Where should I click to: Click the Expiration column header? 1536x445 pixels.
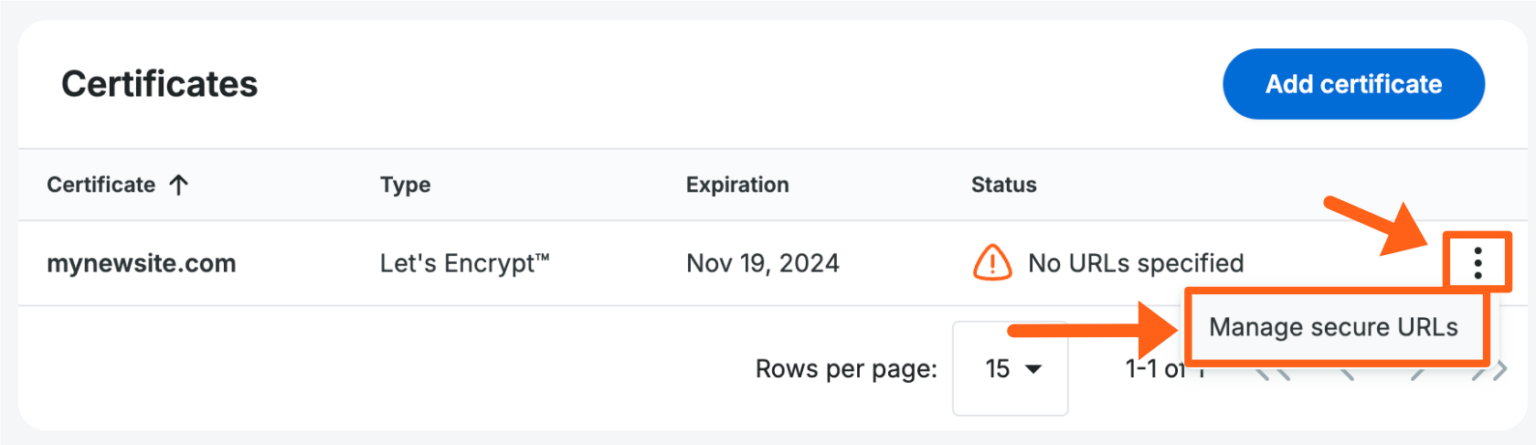[x=737, y=185]
